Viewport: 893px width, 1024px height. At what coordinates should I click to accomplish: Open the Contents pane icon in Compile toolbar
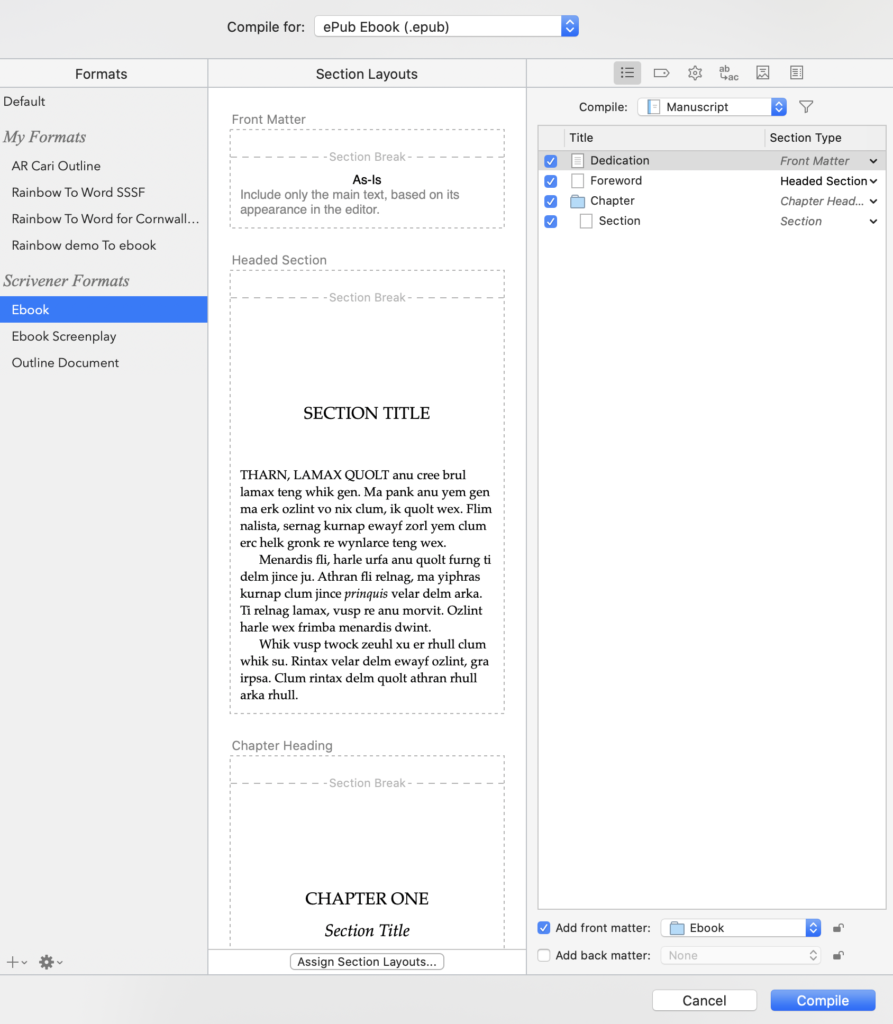627,72
